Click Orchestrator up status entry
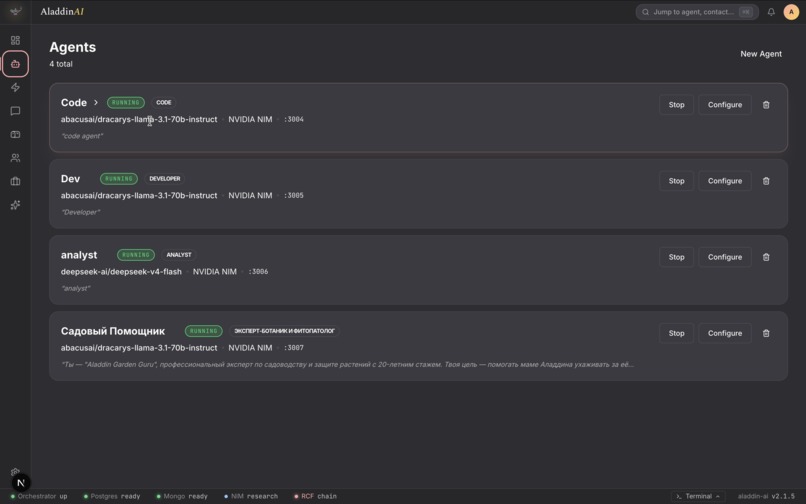 click(x=39, y=496)
